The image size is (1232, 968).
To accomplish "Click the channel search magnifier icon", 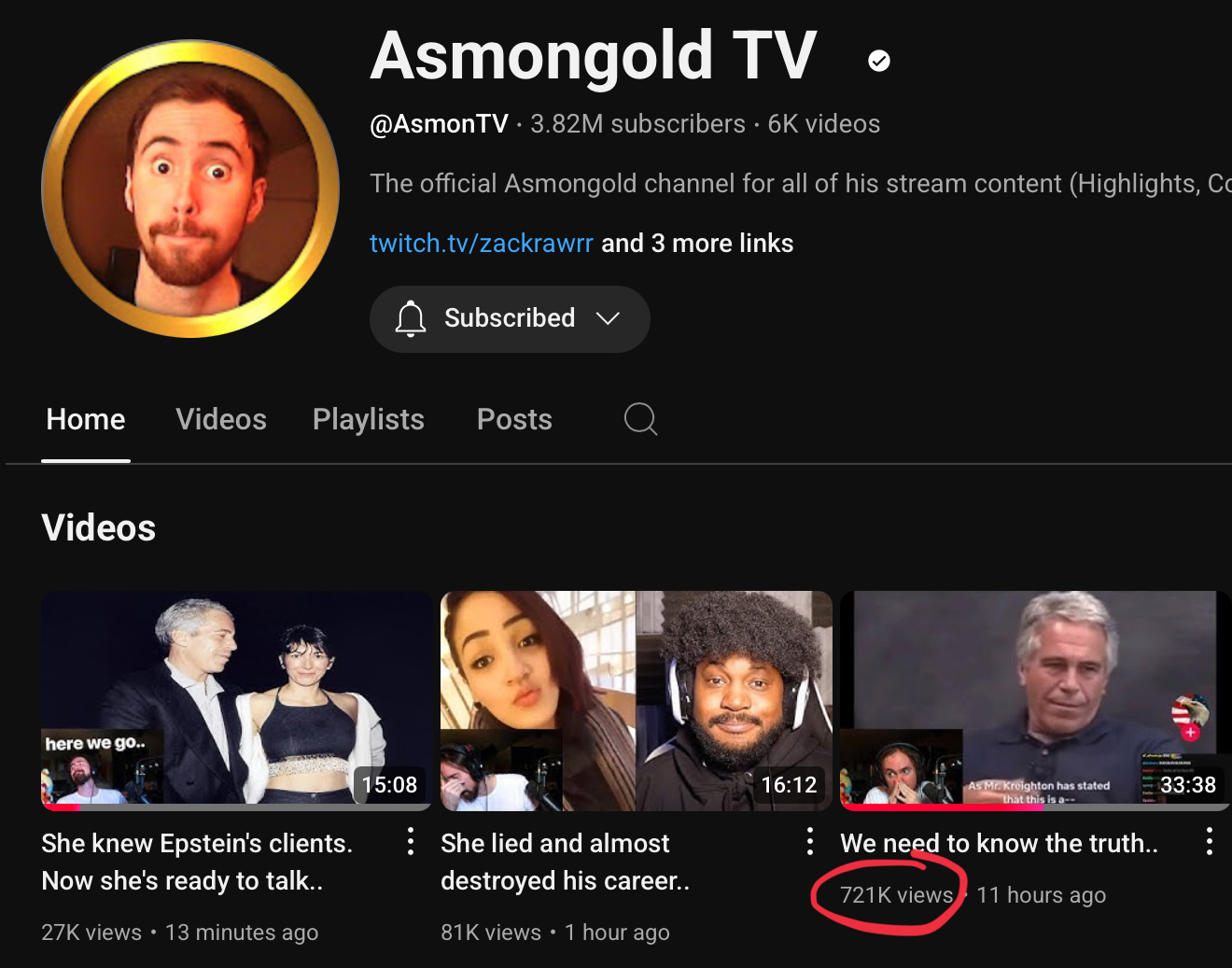I will pos(641,419).
